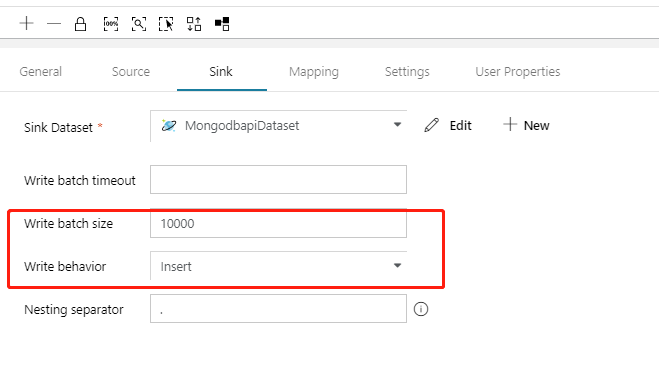Go to the Settings tab
Image resolution: width=659 pixels, height=386 pixels.
pyautogui.click(x=407, y=72)
